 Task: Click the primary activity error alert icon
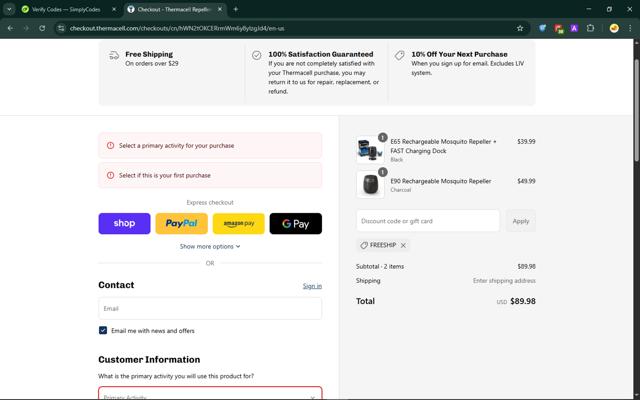110,145
